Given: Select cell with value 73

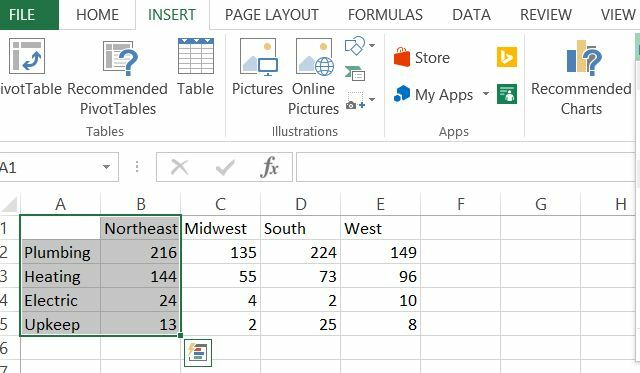Looking at the screenshot, I should click(300, 276).
